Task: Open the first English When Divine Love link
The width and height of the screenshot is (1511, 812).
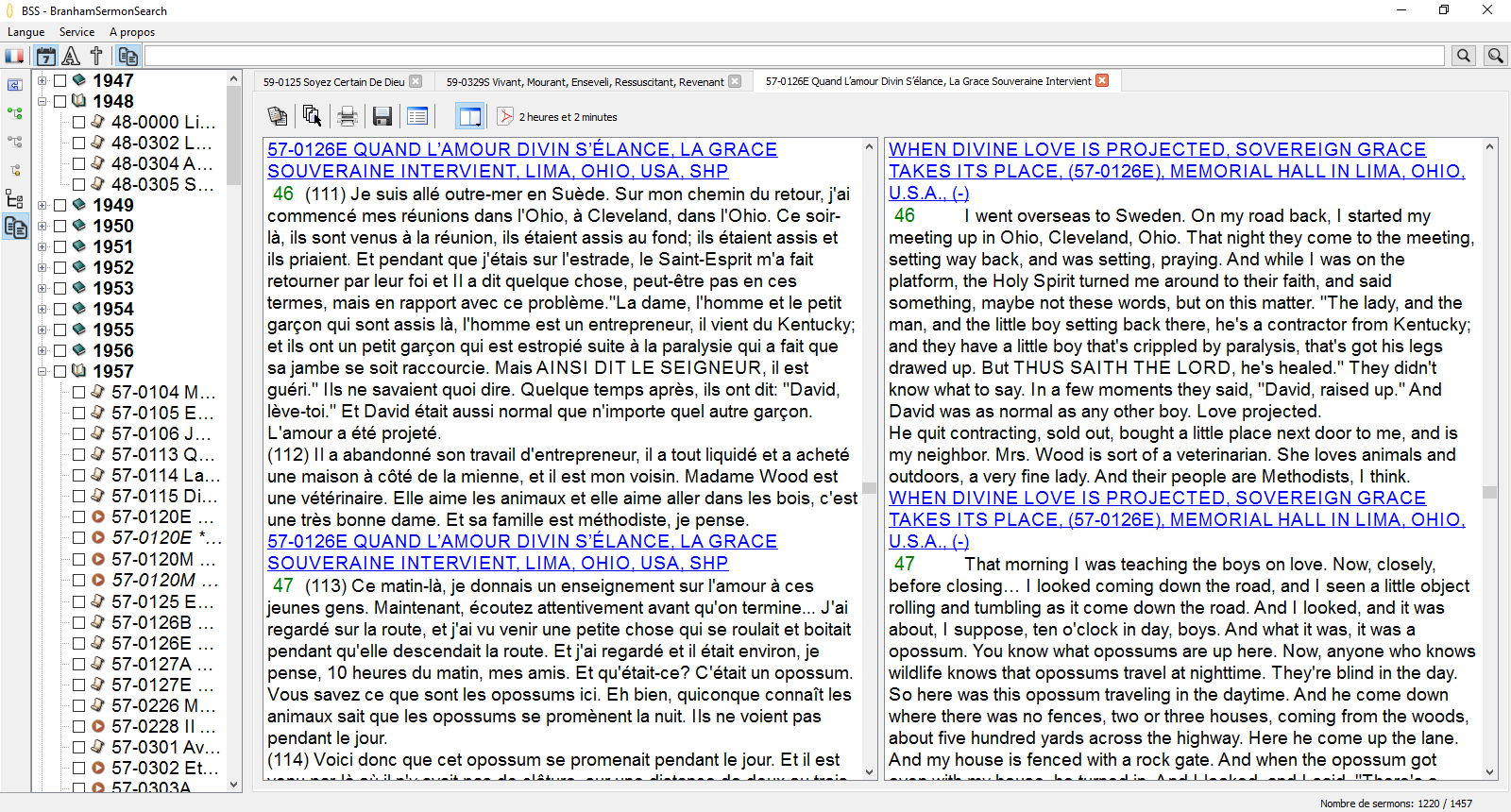Action: pos(1177,171)
